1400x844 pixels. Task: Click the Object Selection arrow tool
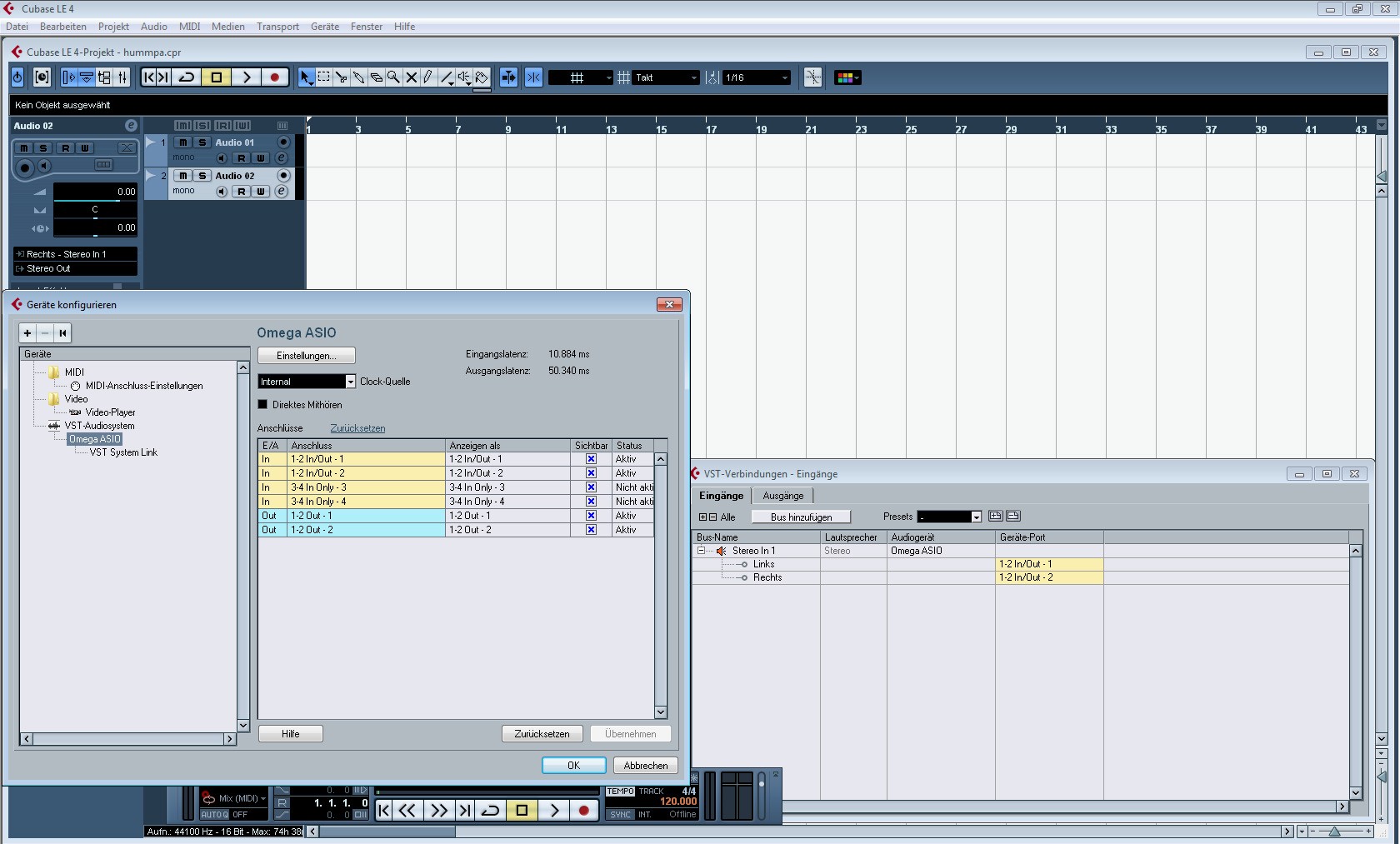click(306, 77)
